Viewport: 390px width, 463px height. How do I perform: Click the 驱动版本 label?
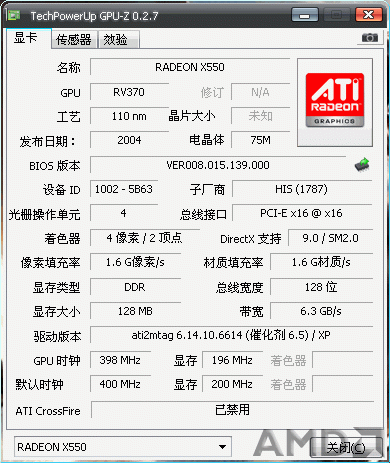[x=57, y=336]
